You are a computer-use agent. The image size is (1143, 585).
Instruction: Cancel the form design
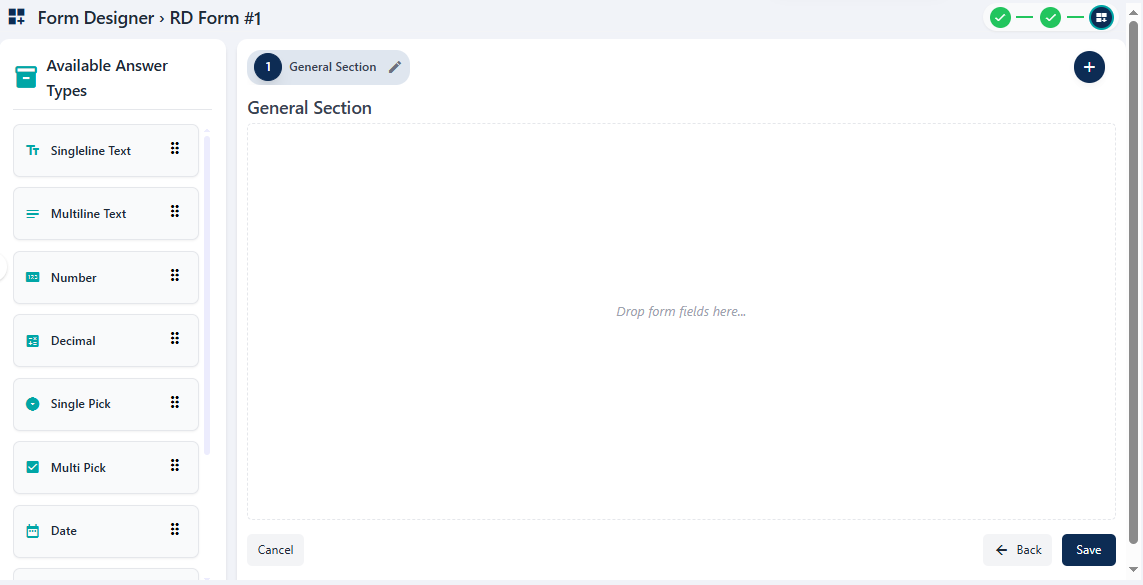tap(275, 550)
